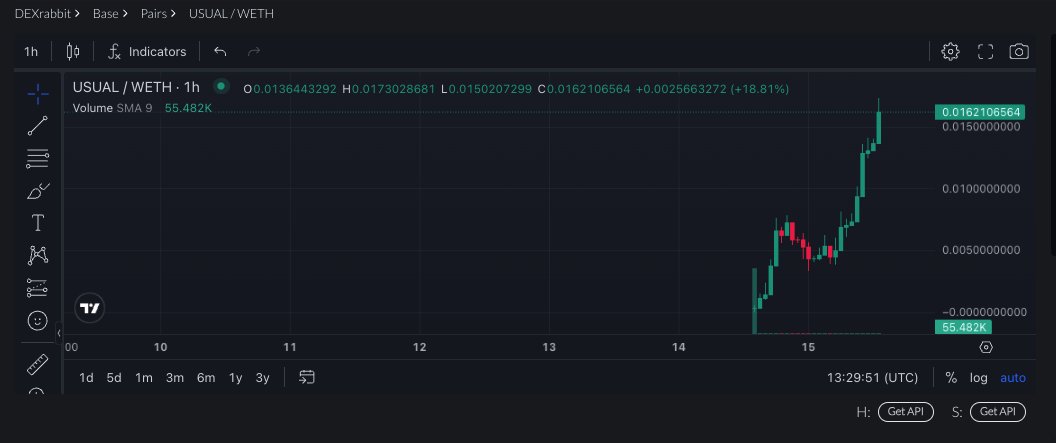The height and width of the screenshot is (443, 1056).
Task: Select the crosshair cursor tool
Action: [x=38, y=94]
